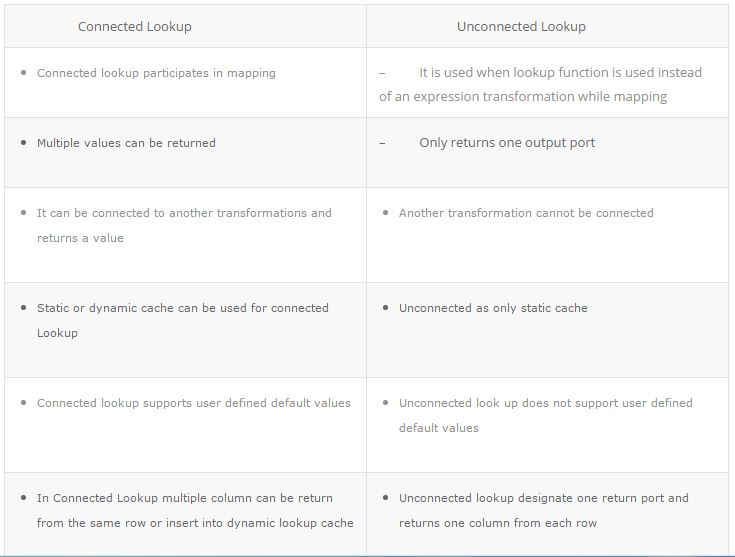Viewport: 735px width, 557px height.
Task: Click 'from the same row or insert' line
Action: pyautogui.click(x=195, y=523)
